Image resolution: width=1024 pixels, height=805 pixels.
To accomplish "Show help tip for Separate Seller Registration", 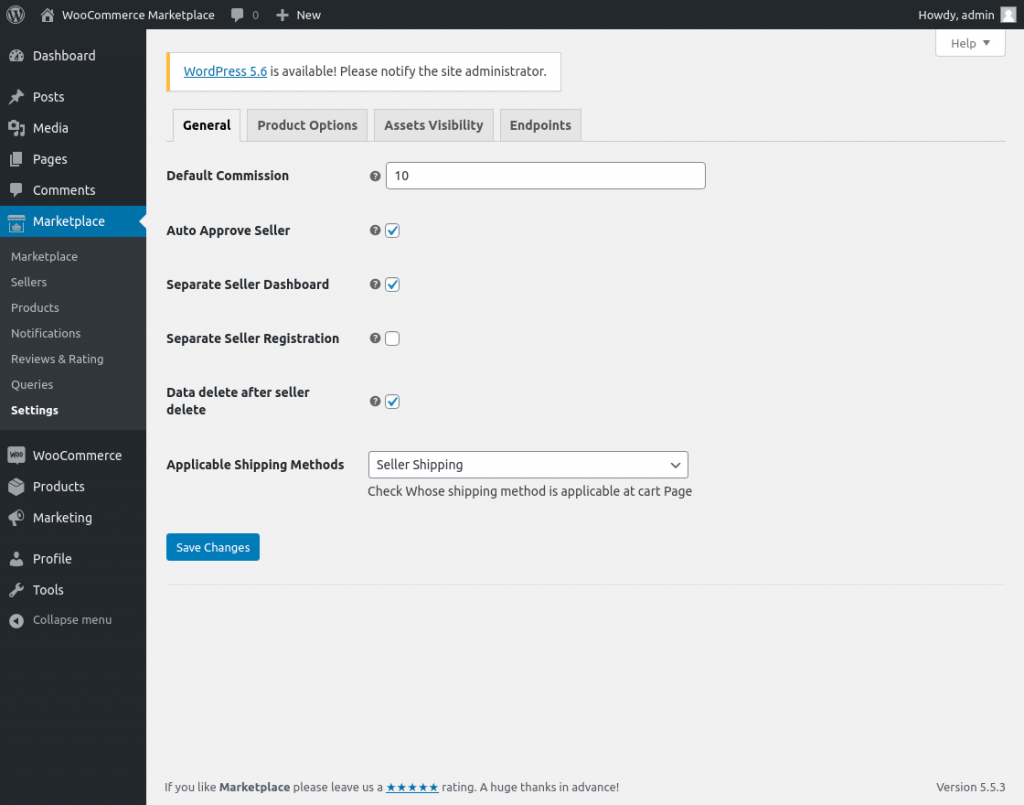I will coord(375,338).
